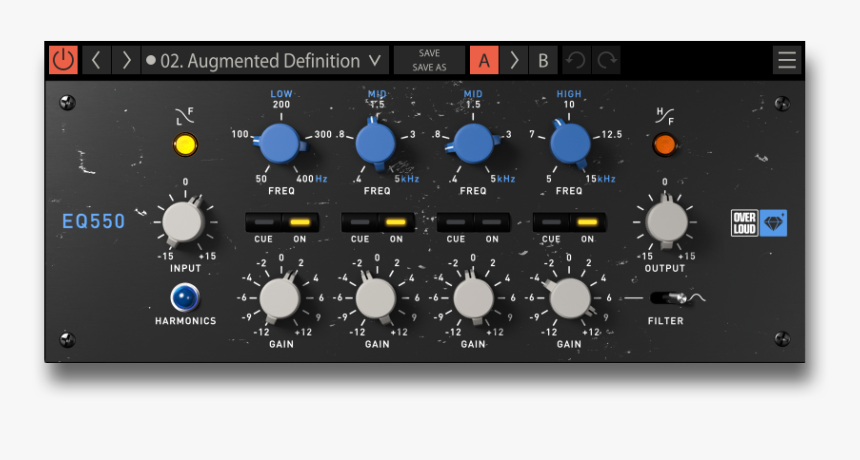Click the HIGH band GAIN knob
The height and width of the screenshot is (460, 860).
570,298
